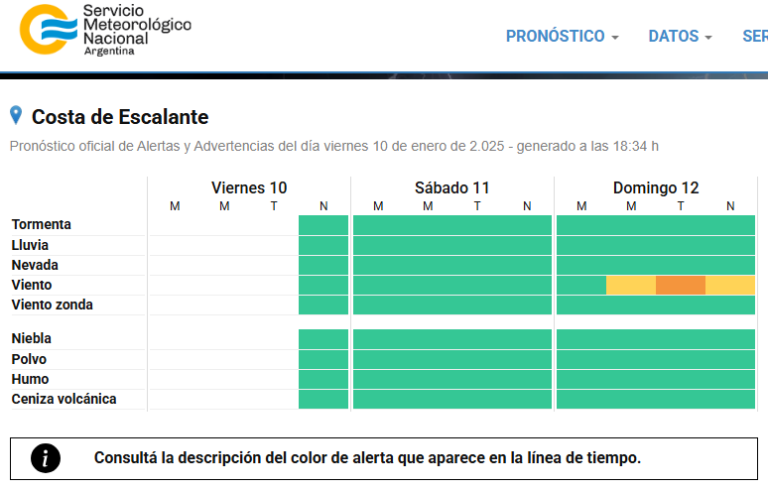Click green Tormenta cell for Viernes night
The height and width of the screenshot is (490, 768).
[x=323, y=225]
